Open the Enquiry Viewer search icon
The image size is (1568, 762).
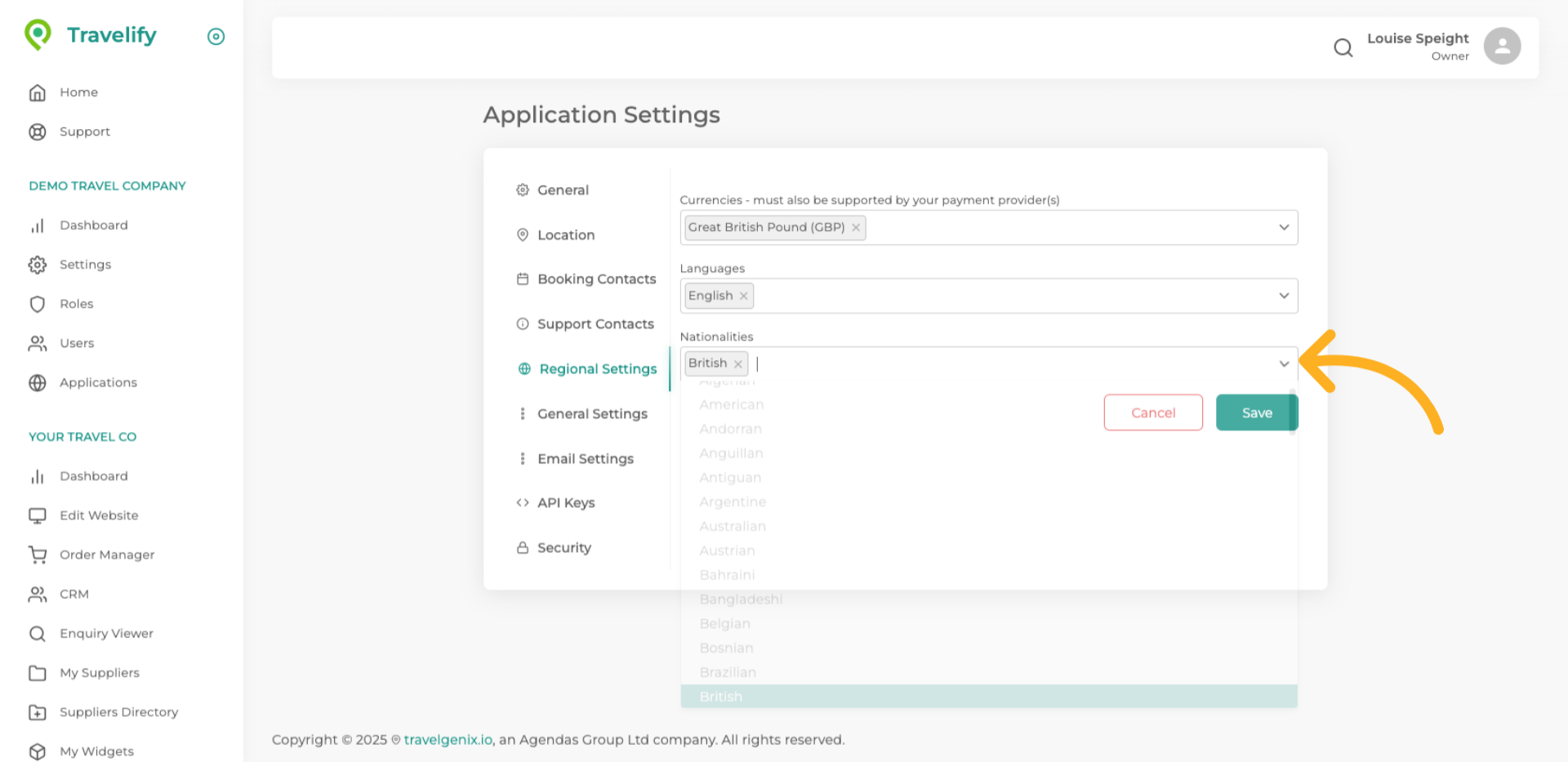[38, 633]
